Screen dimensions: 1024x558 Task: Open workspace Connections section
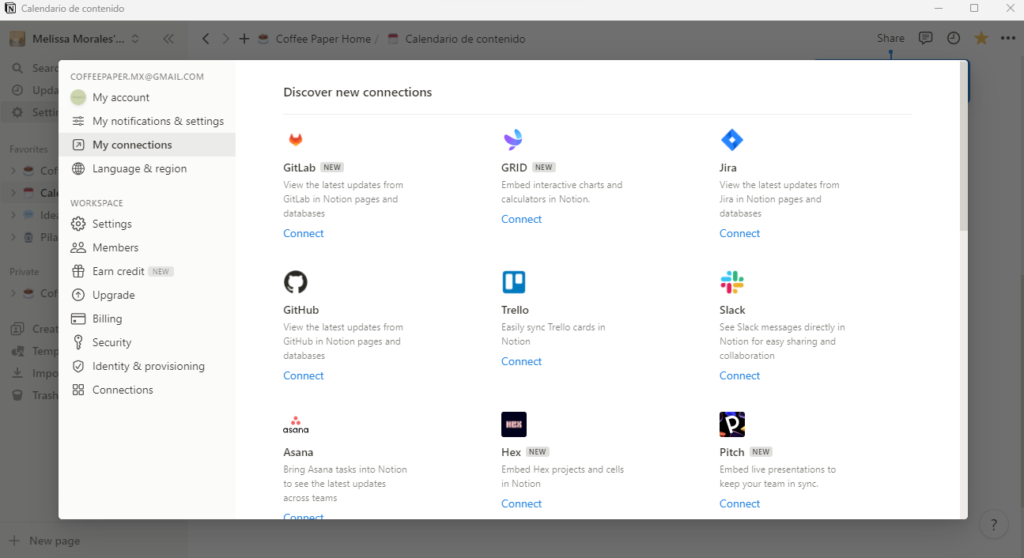pyautogui.click(x=147, y=390)
